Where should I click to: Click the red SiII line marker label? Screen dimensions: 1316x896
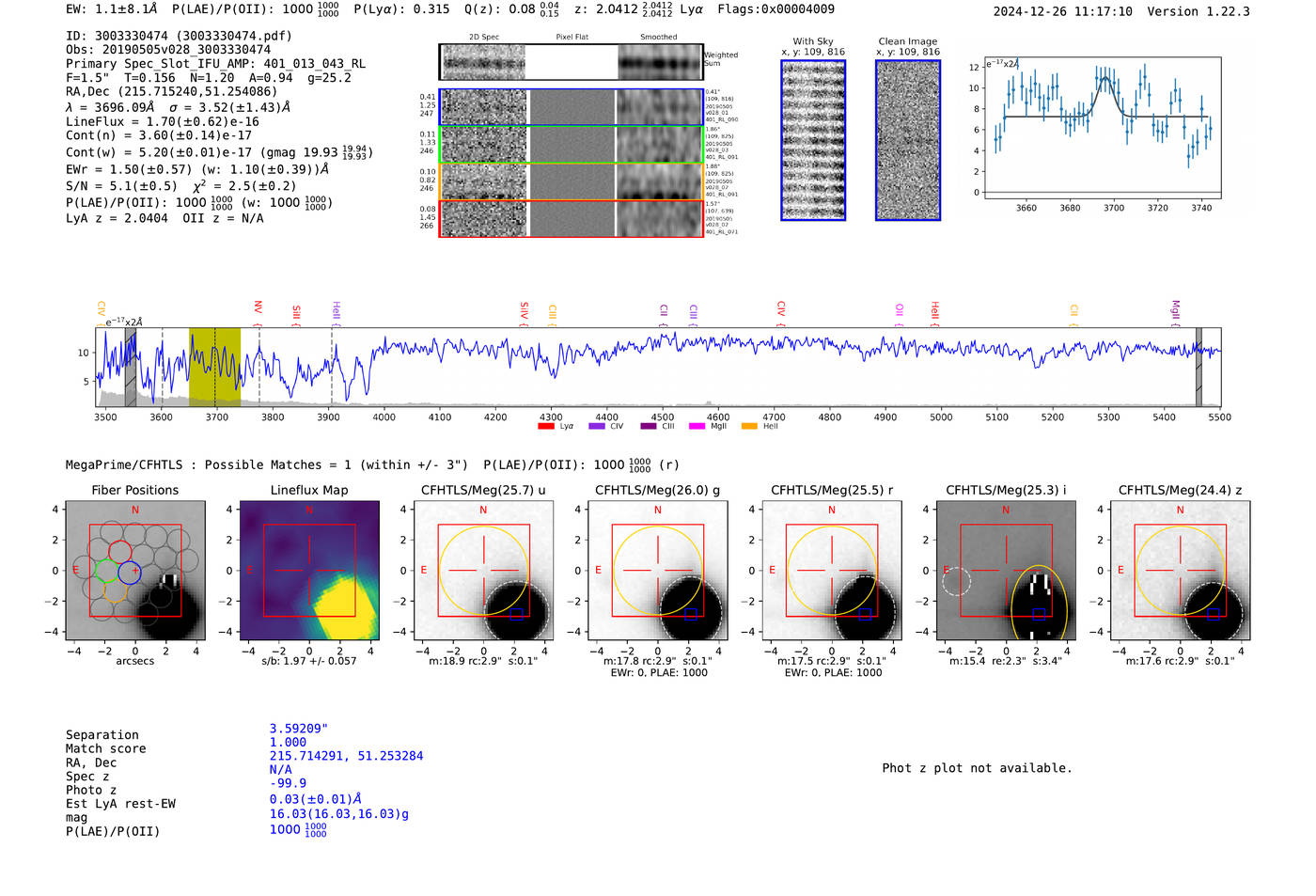pos(297,312)
